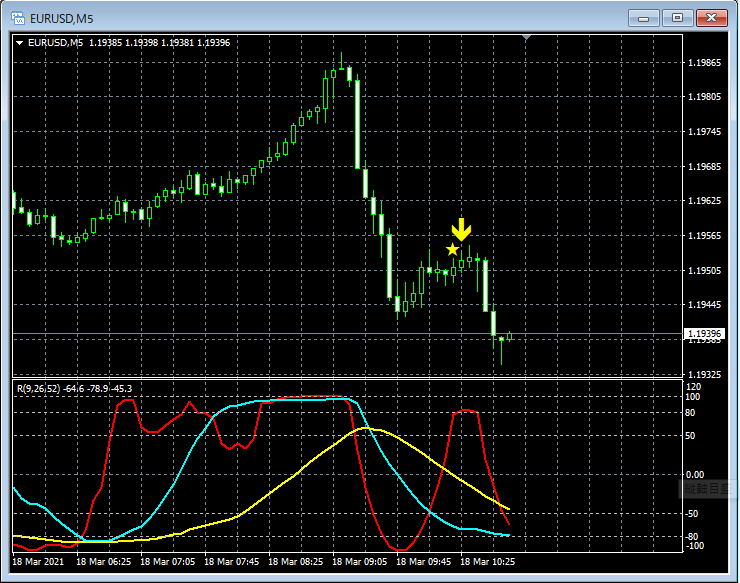Image resolution: width=740 pixels, height=583 pixels.
Task: Click the 18 Mar 07:05 time label
Action: point(168,562)
